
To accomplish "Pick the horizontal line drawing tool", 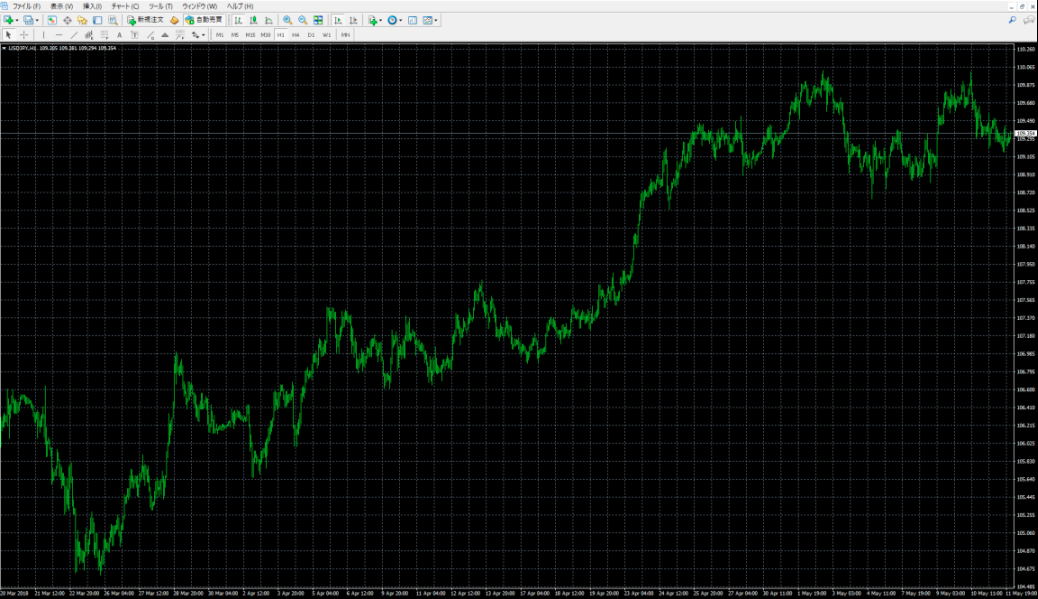I will click(x=59, y=35).
